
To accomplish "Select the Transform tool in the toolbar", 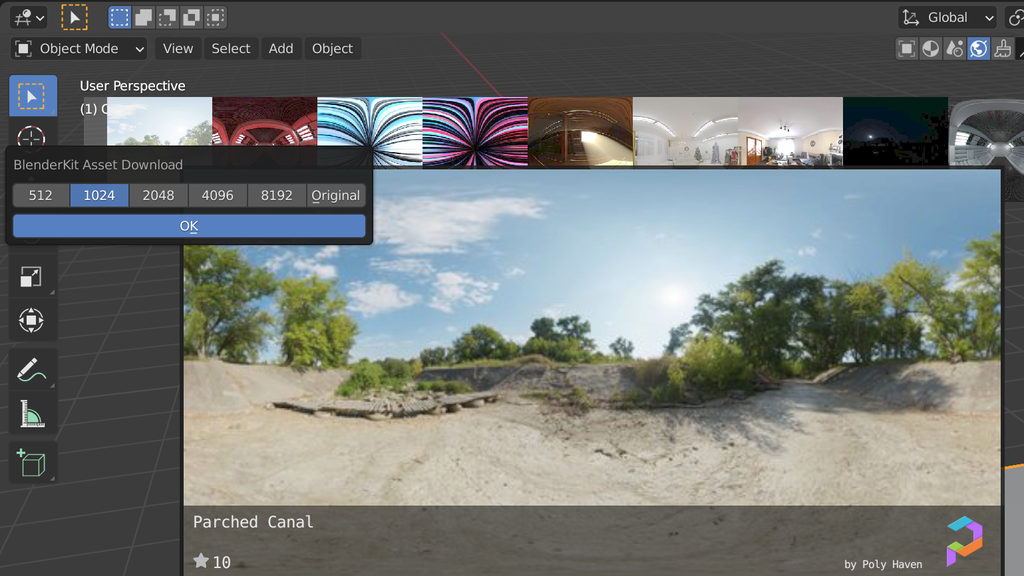I will tap(31, 321).
